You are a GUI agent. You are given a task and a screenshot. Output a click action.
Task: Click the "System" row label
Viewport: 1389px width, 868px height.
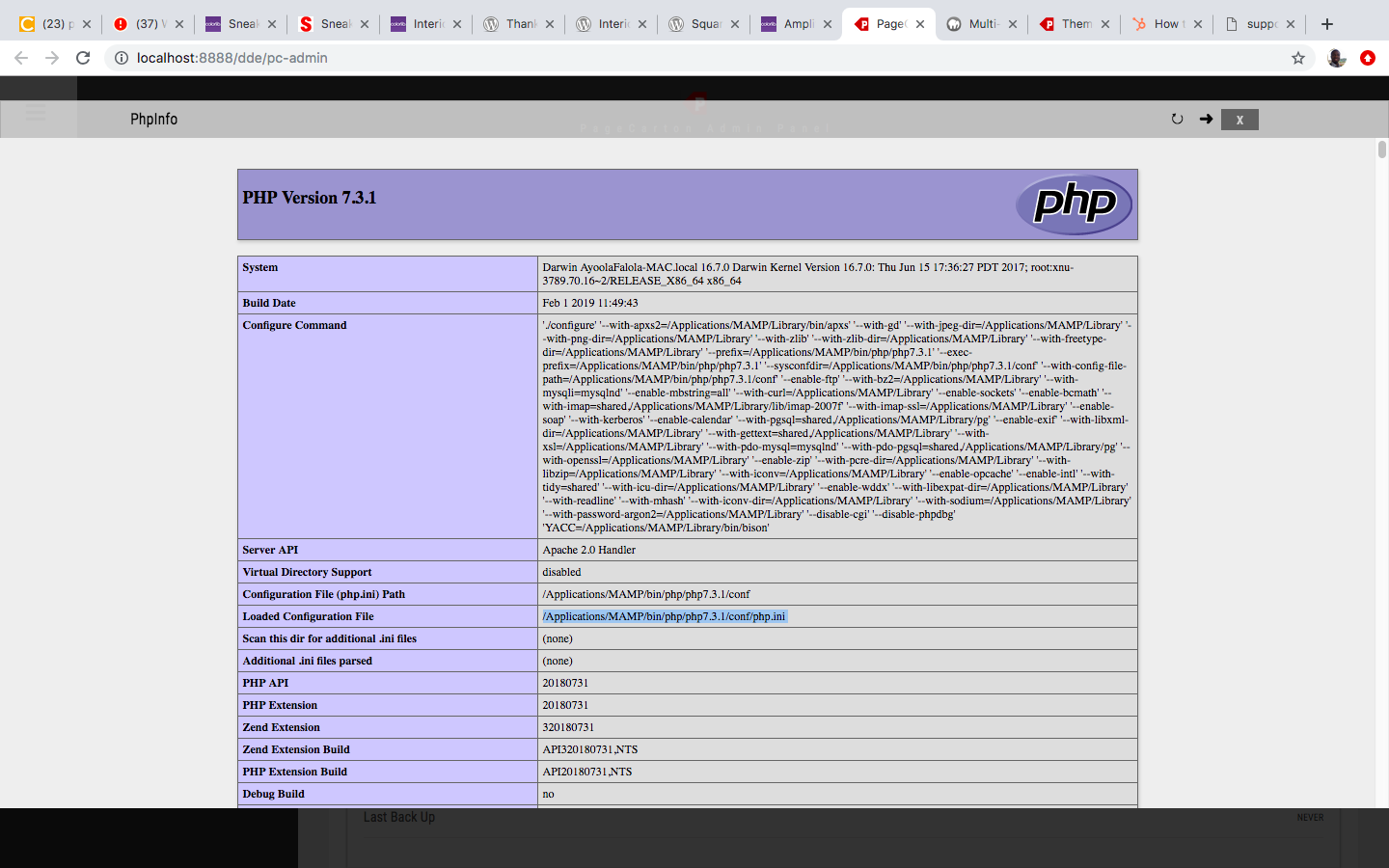coord(260,267)
